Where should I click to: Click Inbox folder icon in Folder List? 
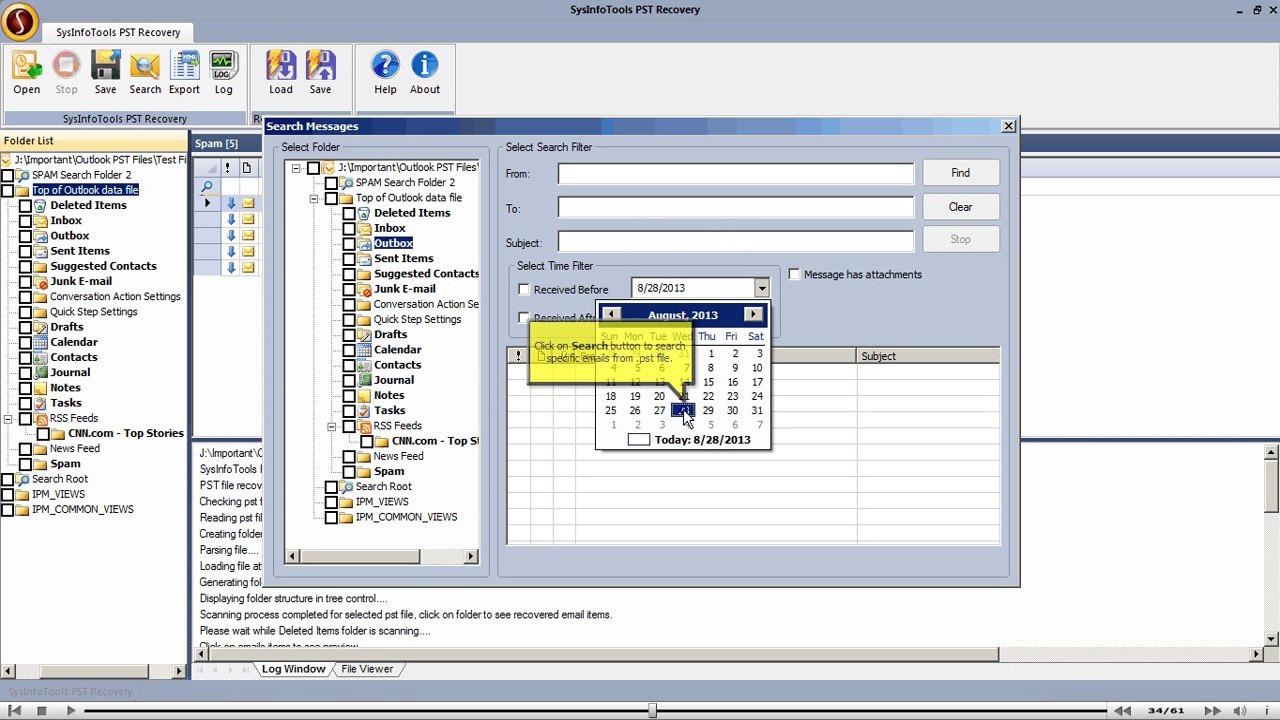click(x=41, y=221)
